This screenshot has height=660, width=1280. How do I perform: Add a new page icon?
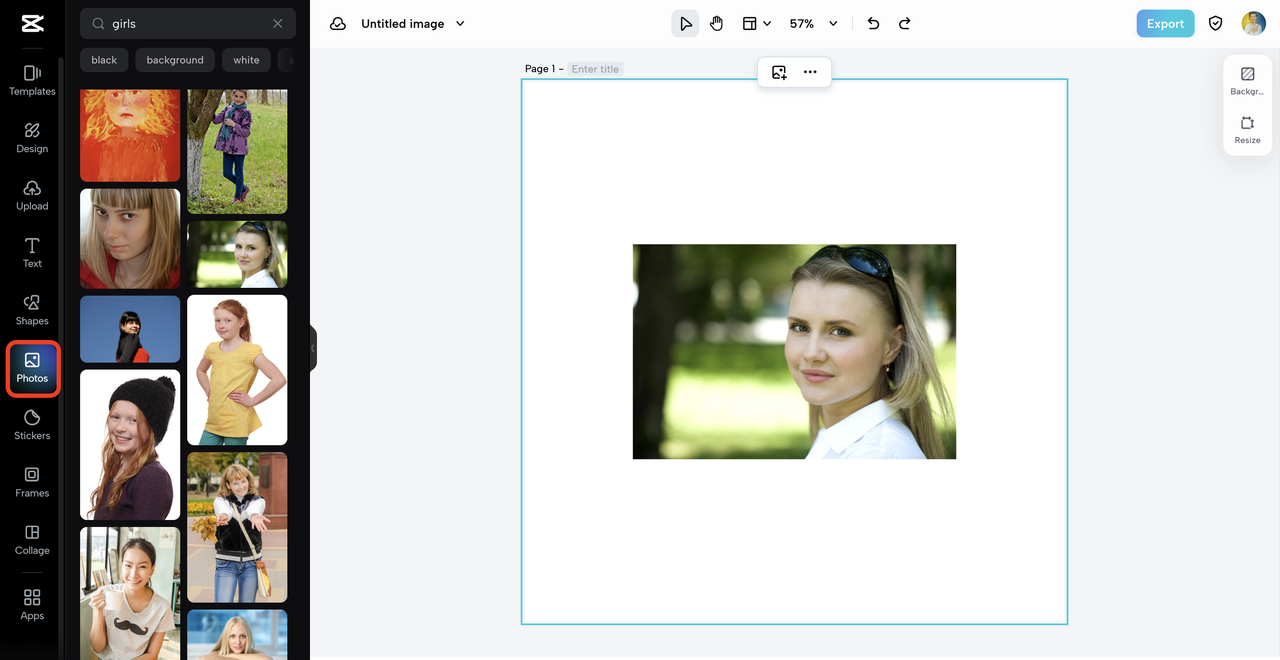tap(779, 72)
